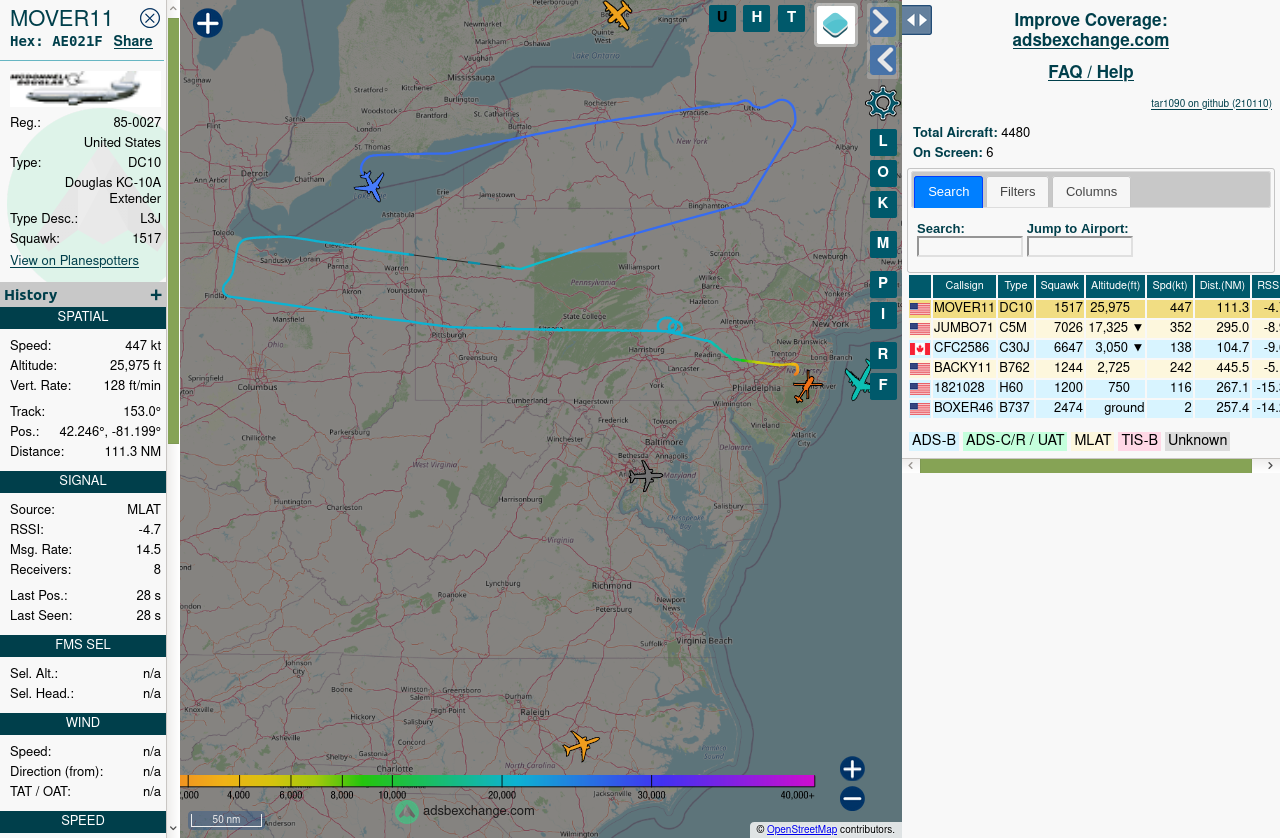
Task: Select the CFC2586 row in table
Action: tap(1094, 348)
